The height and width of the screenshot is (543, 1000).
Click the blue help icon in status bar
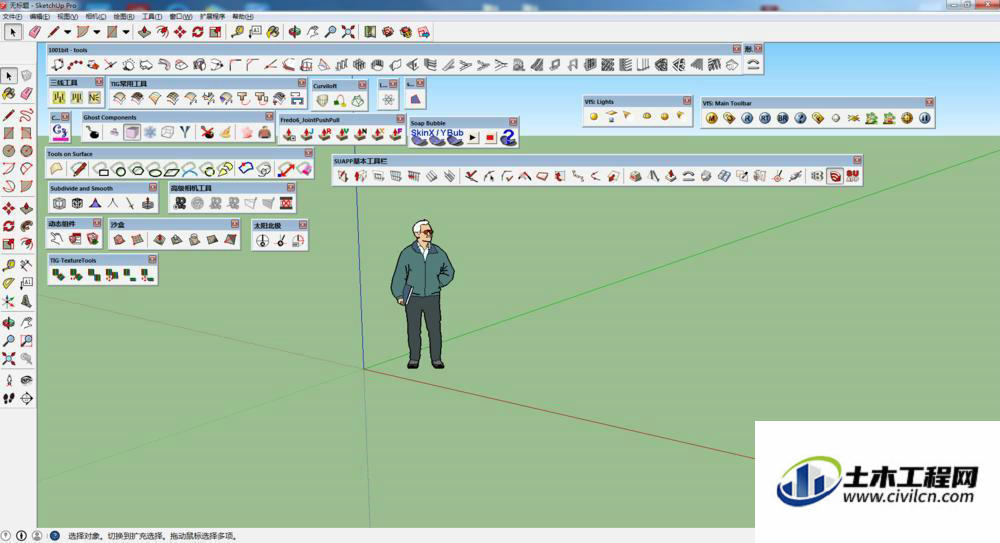point(55,536)
